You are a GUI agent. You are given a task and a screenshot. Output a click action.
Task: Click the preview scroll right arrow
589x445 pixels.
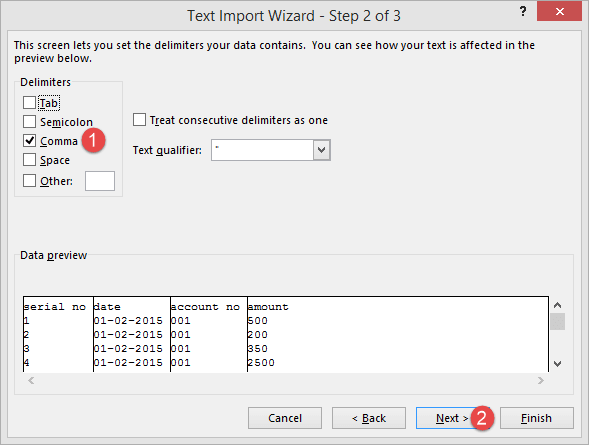click(541, 380)
